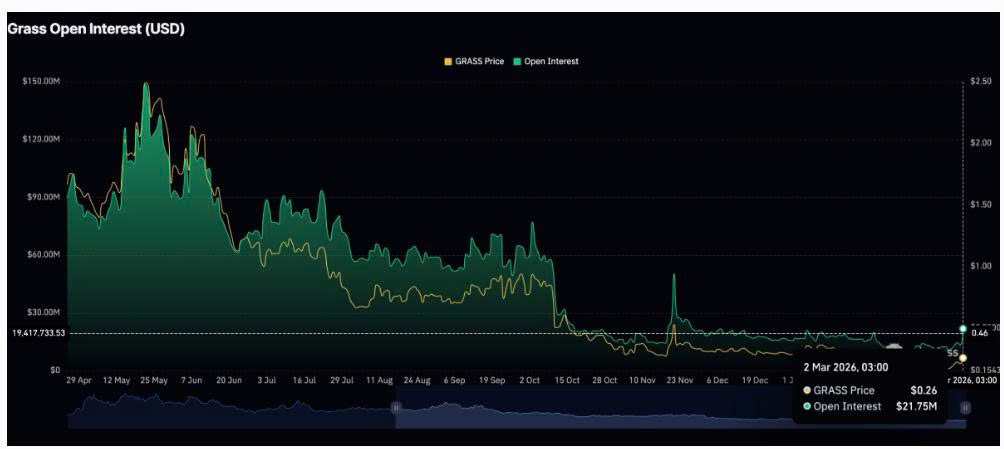Click the $150.00M left axis label
The image size is (1004, 449).
point(43,81)
